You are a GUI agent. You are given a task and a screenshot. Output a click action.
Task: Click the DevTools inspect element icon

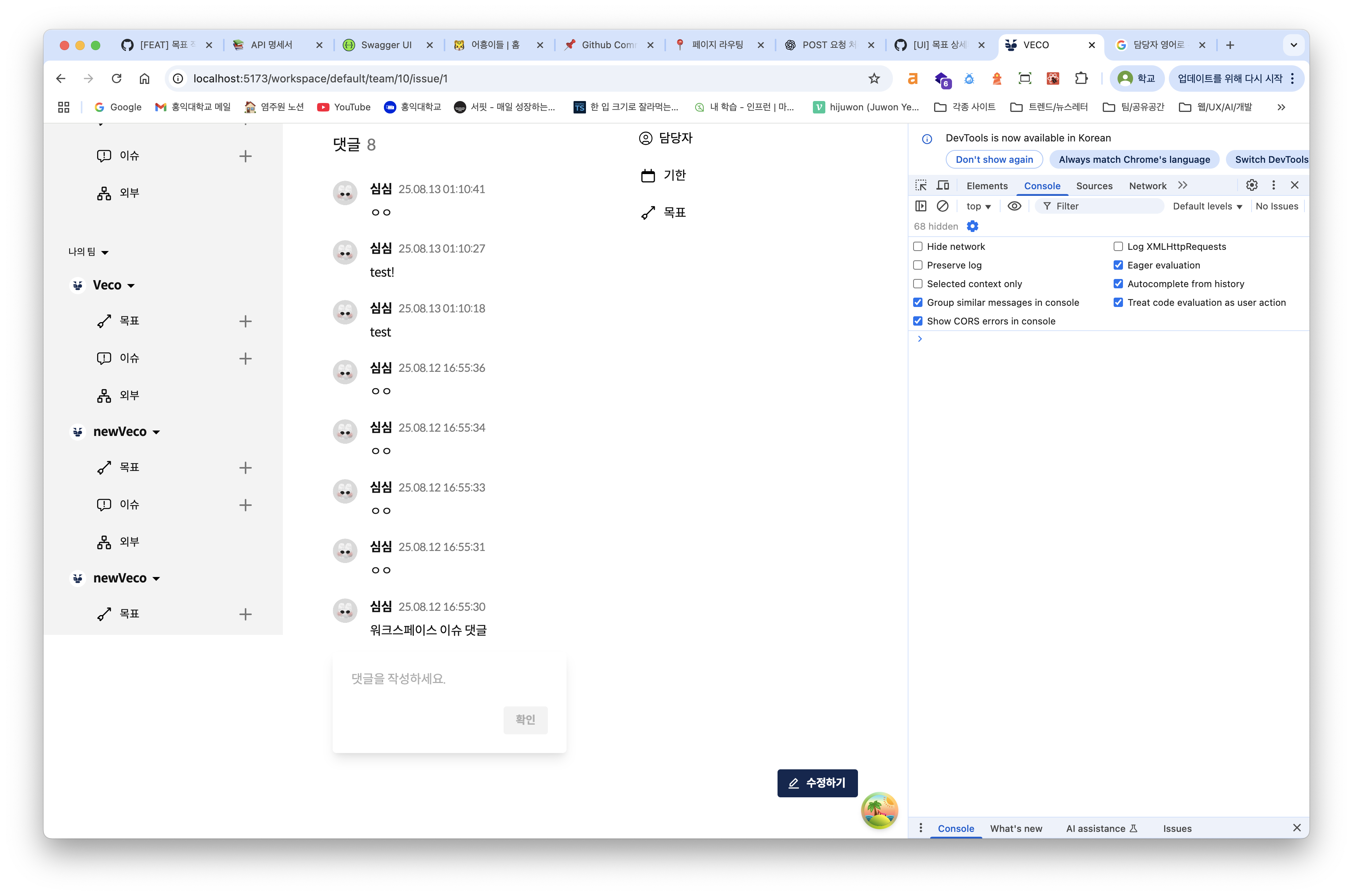coord(921,185)
